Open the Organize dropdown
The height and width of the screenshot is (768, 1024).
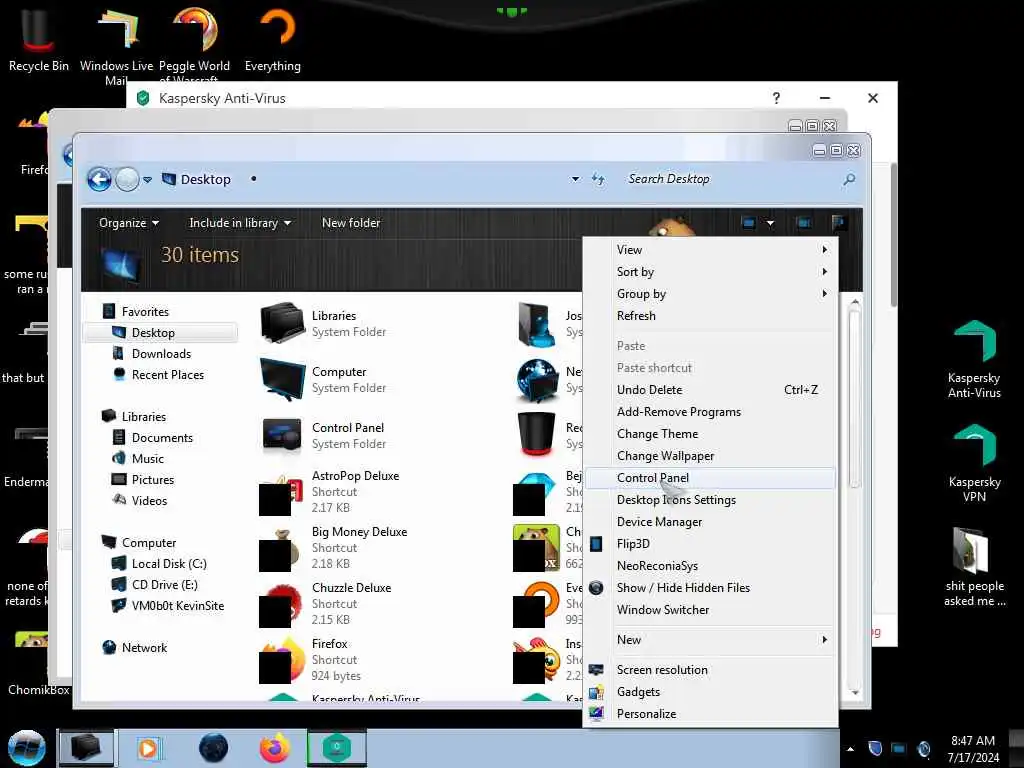click(129, 223)
